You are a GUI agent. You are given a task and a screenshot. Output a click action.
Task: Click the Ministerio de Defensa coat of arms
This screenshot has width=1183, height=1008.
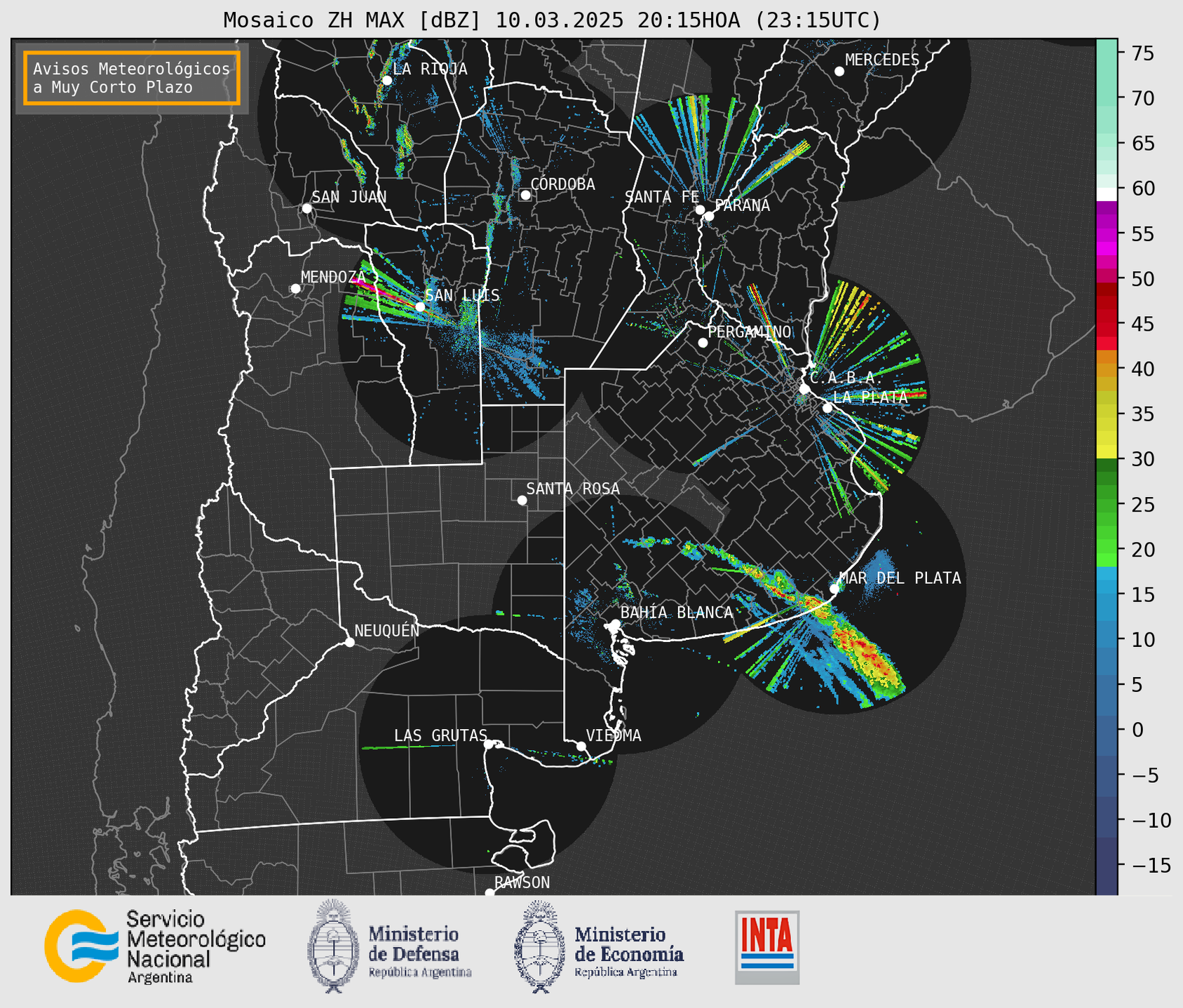click(x=333, y=946)
